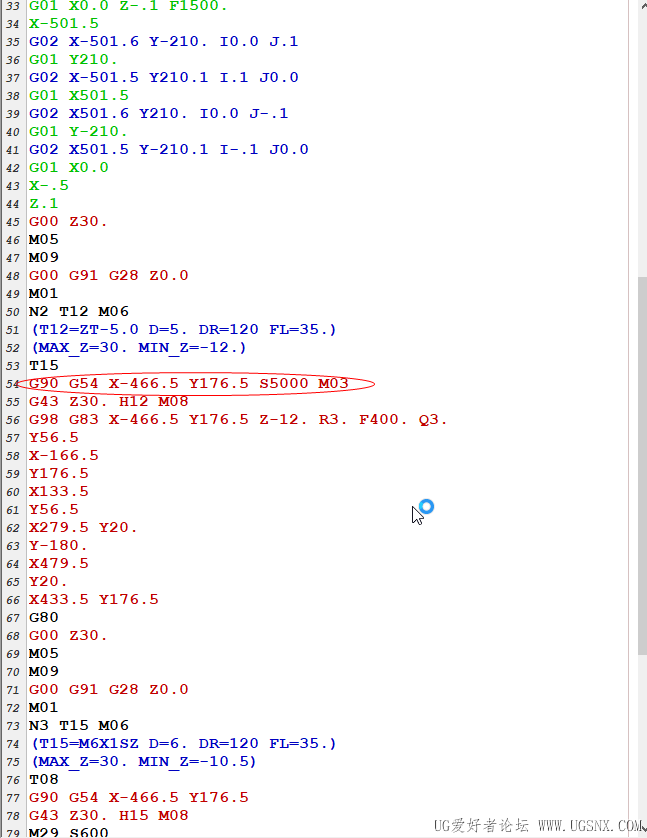Click line 77 'G90 G54 X-466.5 Y176.5'
This screenshot has height=838, width=647.
tap(138, 798)
